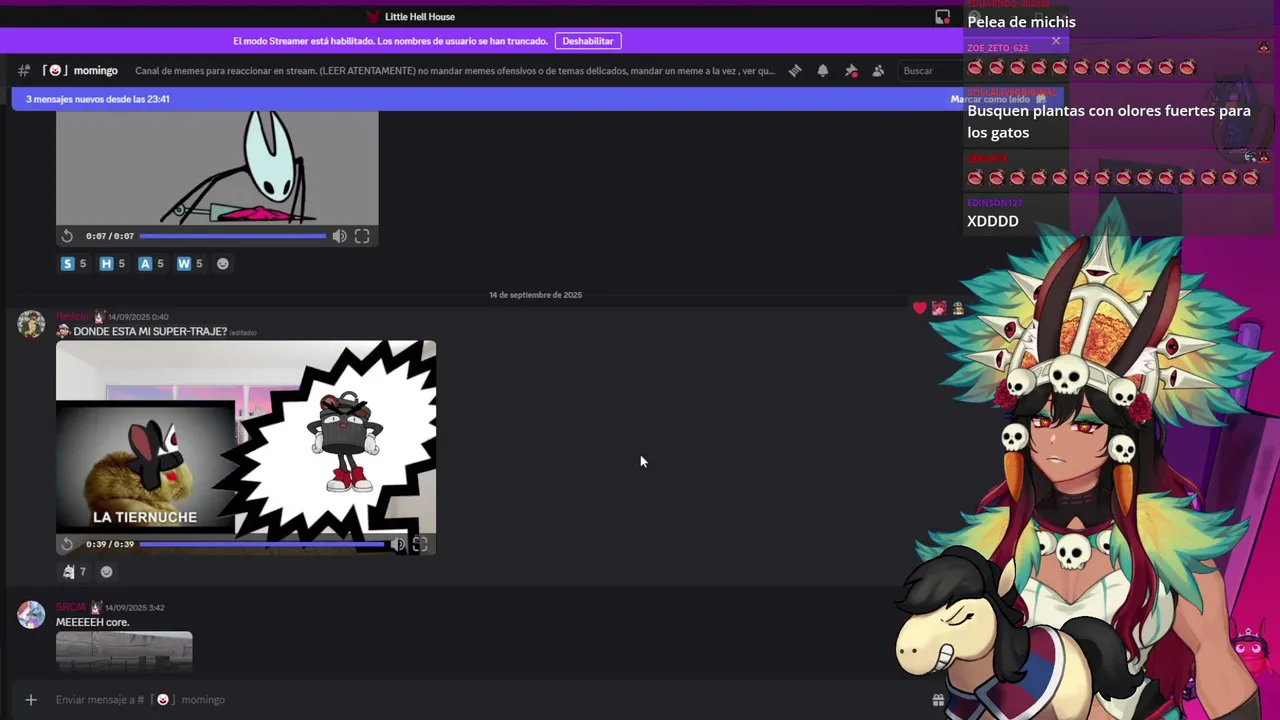
Task: Add reaction smiley under La Tiernuche video
Action: pos(107,572)
